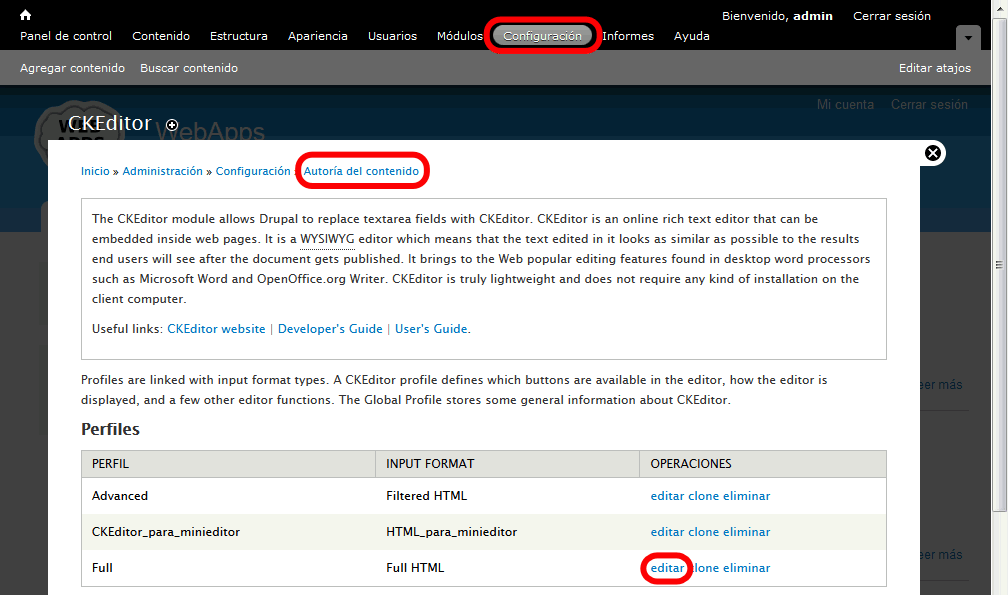The width and height of the screenshot is (1008, 595).
Task: Toggle the shortcut bar dropdown arrow
Action: [x=968, y=38]
